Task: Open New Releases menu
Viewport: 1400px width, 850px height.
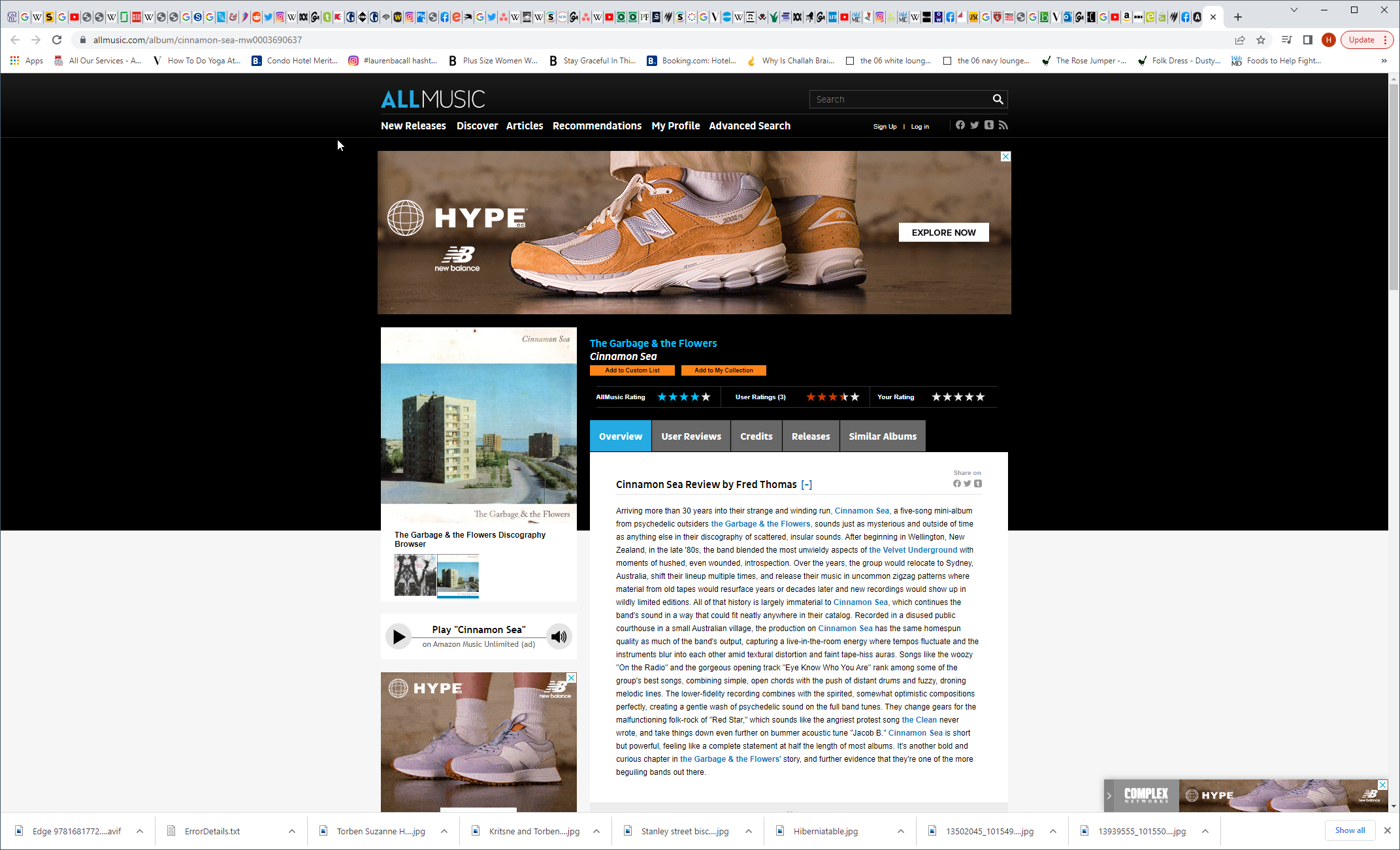Action: [414, 125]
